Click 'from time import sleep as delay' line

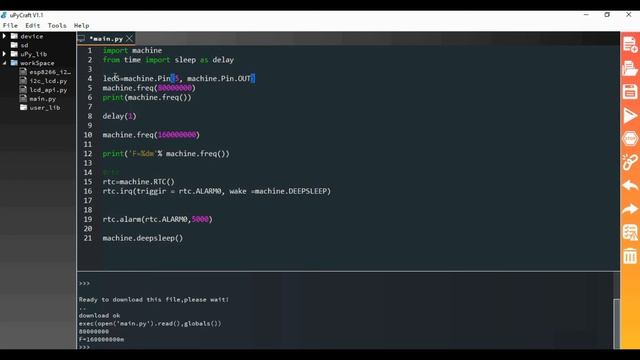pos(168,60)
